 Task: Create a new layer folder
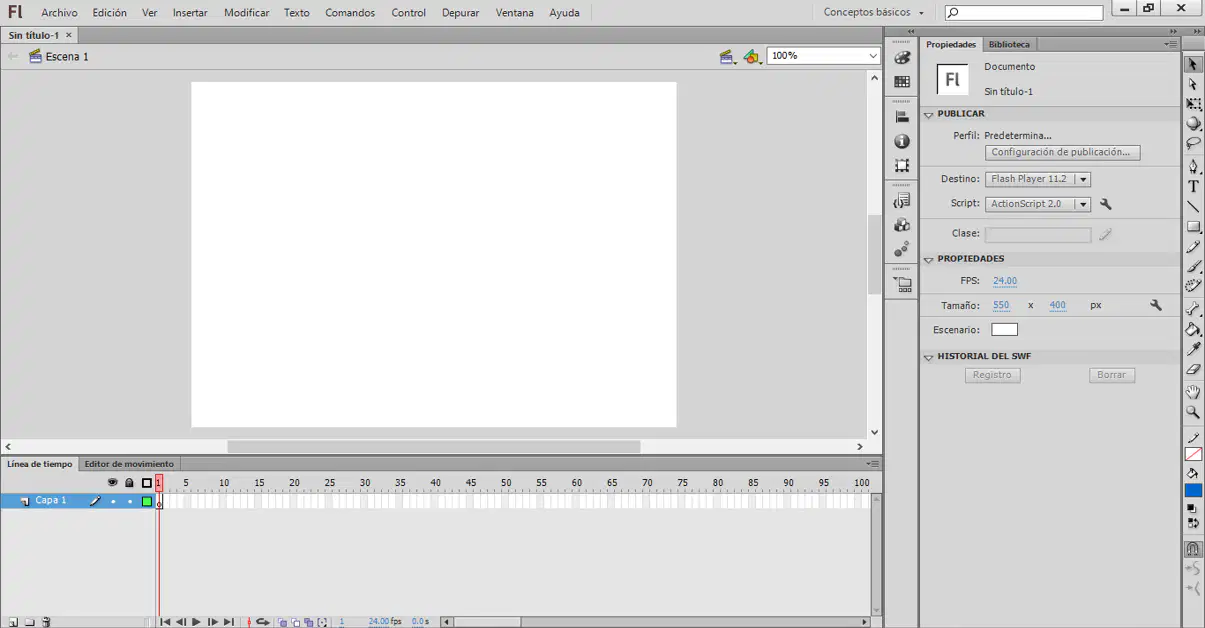29,622
